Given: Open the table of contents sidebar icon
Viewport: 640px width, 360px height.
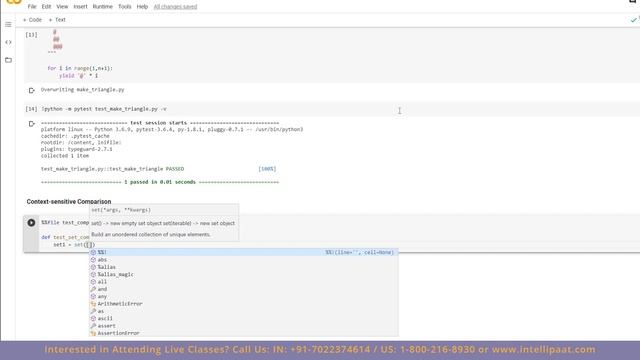Looking at the screenshot, I should tap(8, 24).
